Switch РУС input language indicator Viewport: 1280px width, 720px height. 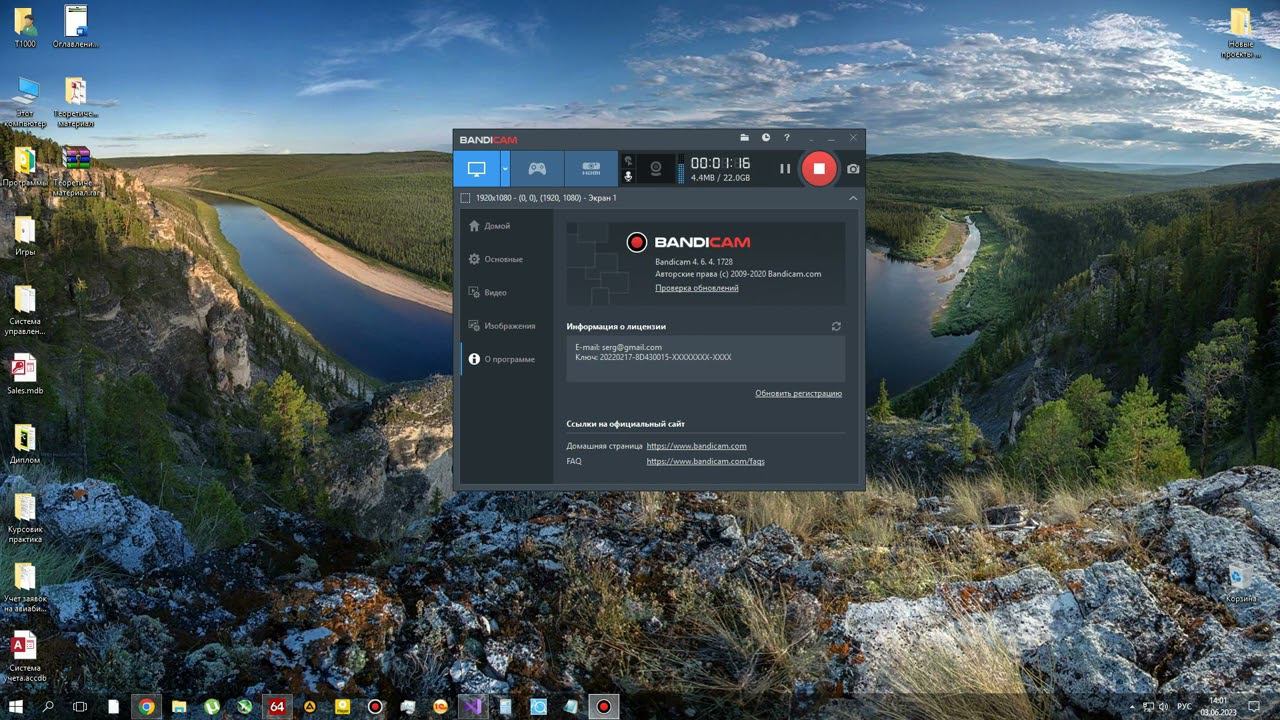pos(1183,707)
